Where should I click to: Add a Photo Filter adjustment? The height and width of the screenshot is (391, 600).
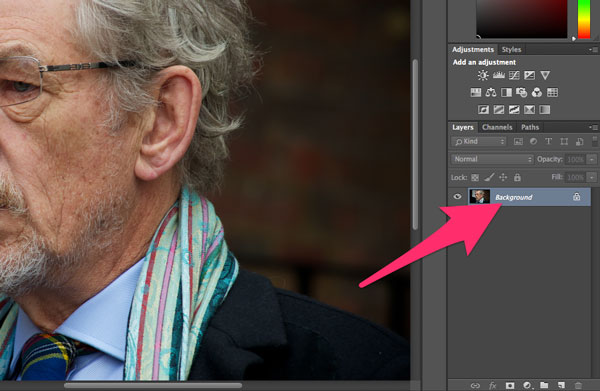(521, 92)
